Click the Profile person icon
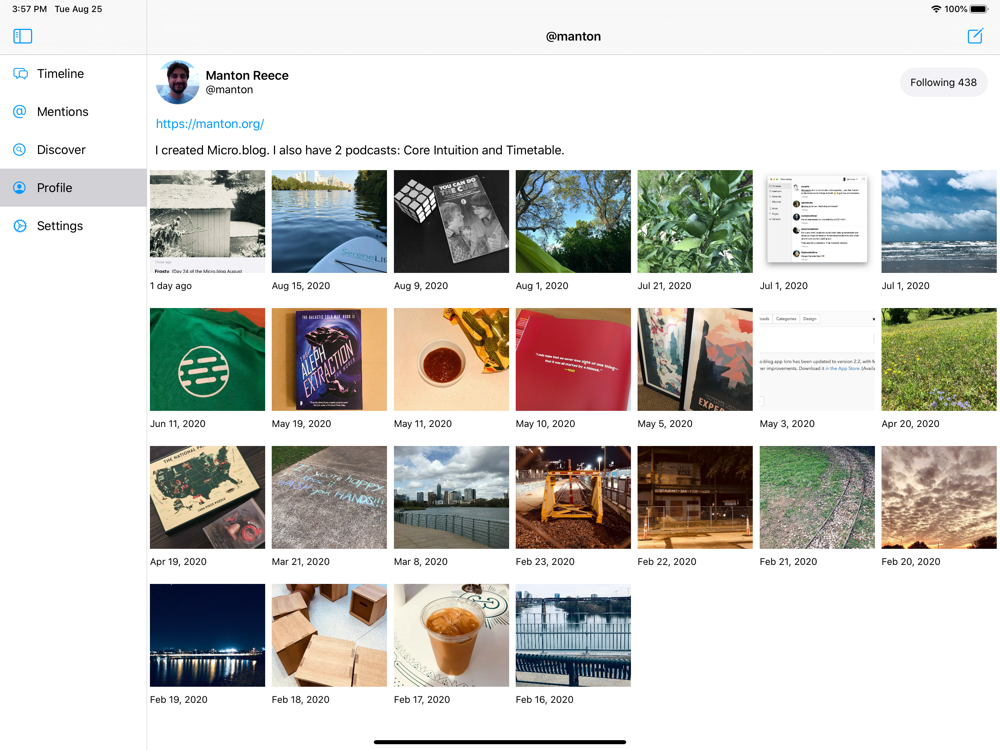The width and height of the screenshot is (1000, 750). (x=20, y=188)
